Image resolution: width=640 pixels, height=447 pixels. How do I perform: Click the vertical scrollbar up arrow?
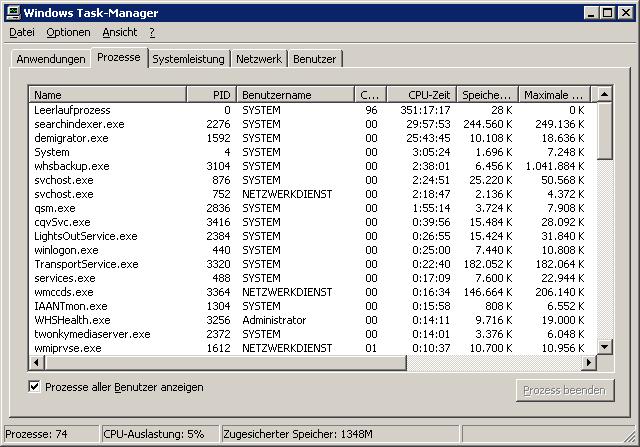tap(604, 94)
